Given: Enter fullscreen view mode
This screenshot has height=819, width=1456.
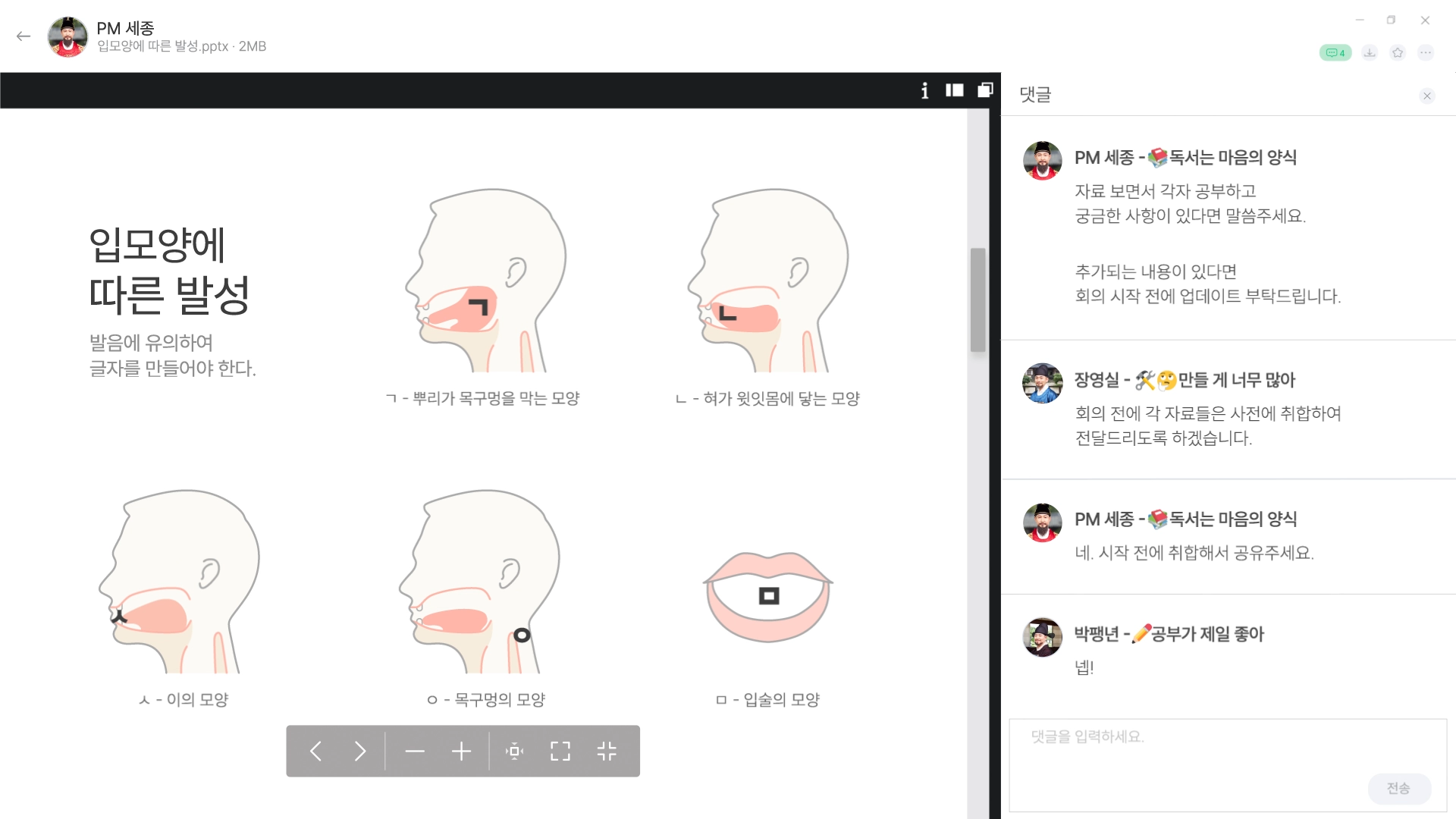Looking at the screenshot, I should (560, 751).
